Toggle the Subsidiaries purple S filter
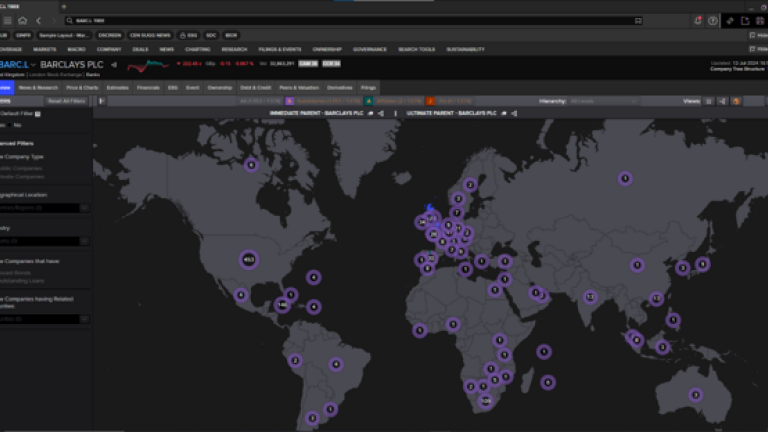This screenshot has width=768, height=432. (290, 101)
